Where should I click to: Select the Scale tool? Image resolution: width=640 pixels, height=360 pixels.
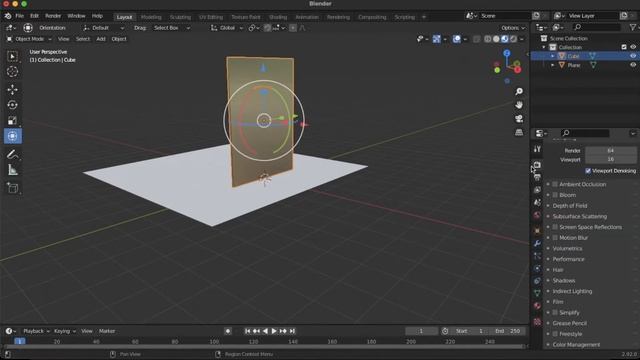point(12,120)
